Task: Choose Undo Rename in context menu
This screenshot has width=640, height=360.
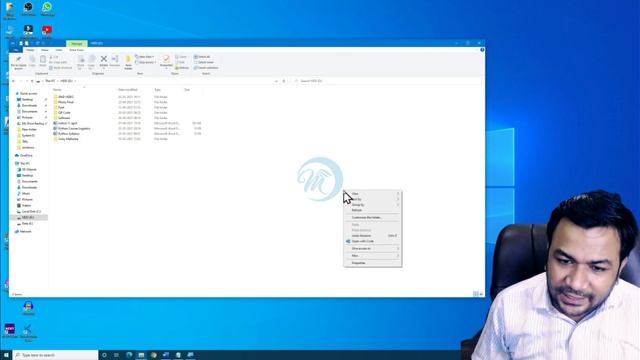Action: click(x=373, y=236)
